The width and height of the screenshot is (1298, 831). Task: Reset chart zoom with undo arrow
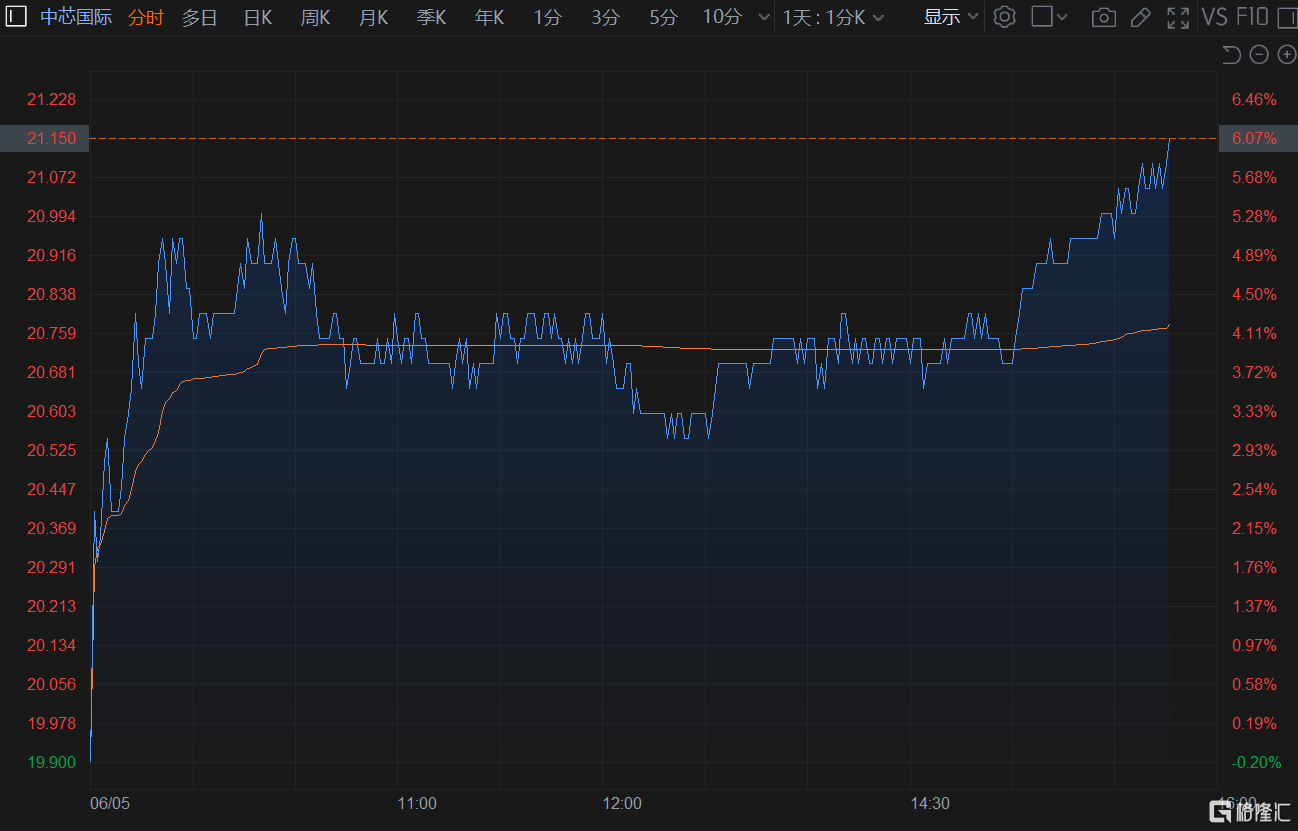tap(1231, 55)
